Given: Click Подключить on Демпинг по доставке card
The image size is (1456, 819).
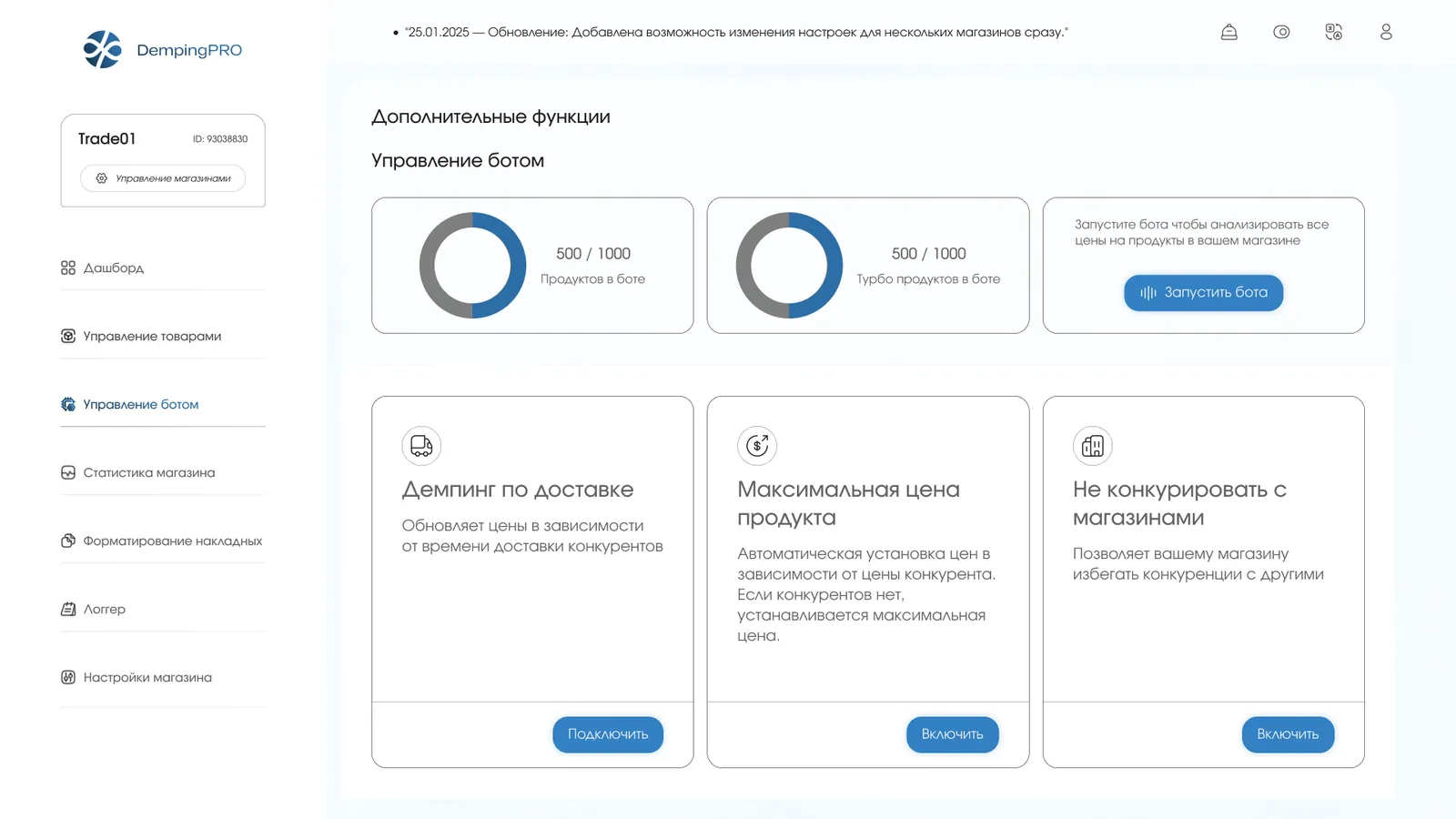Looking at the screenshot, I should tap(608, 734).
